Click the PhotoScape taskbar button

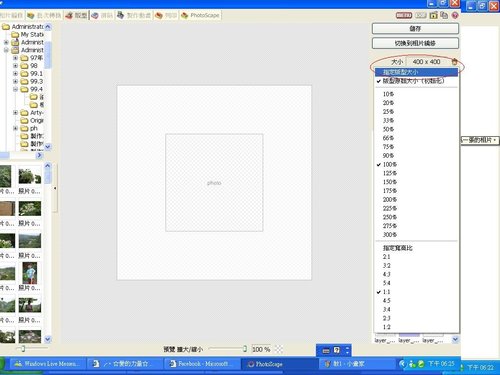point(279,364)
